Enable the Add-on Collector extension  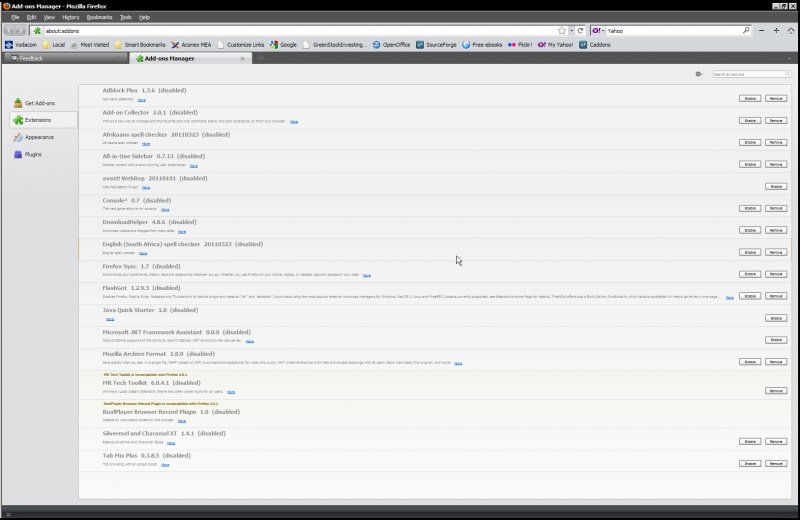coord(750,120)
